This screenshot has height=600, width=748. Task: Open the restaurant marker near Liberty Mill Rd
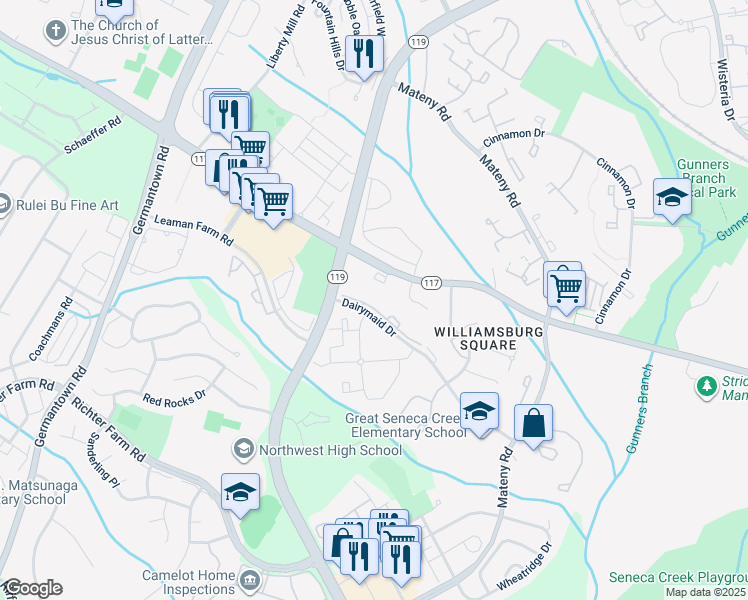[x=230, y=117]
